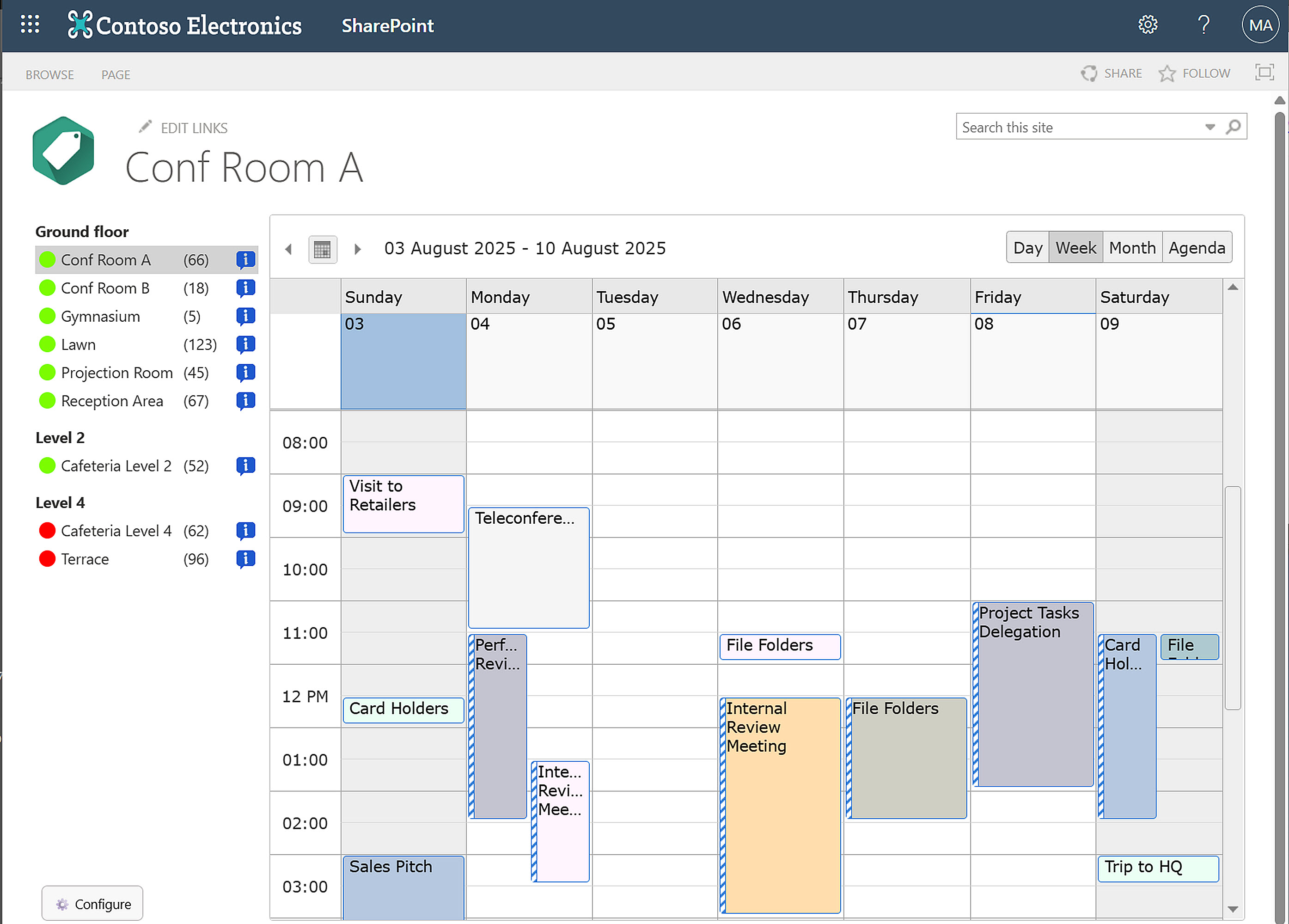Go to next week using the right arrow
This screenshot has width=1289, height=924.
coord(357,249)
